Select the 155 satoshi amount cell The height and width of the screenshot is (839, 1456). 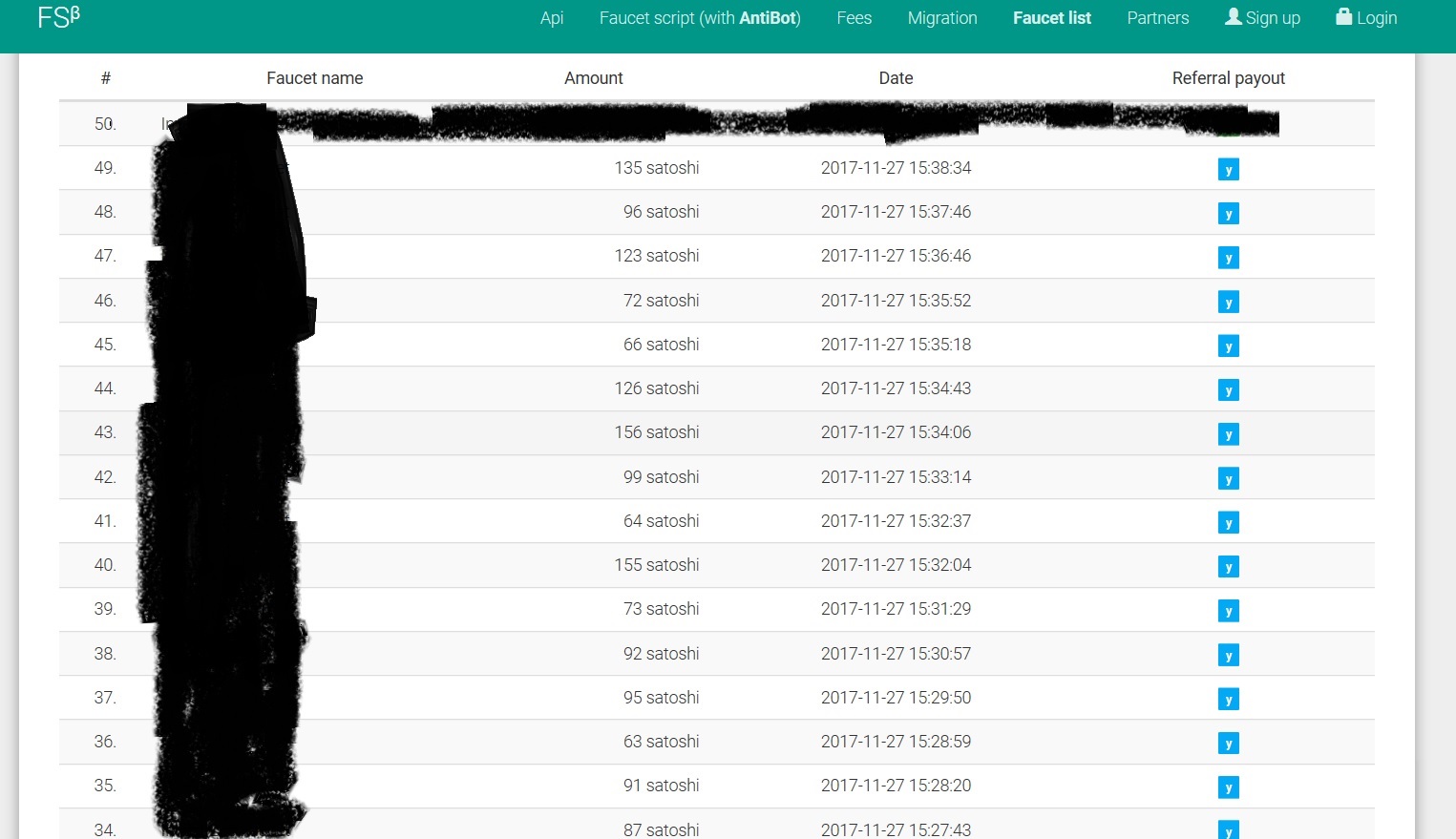(657, 565)
